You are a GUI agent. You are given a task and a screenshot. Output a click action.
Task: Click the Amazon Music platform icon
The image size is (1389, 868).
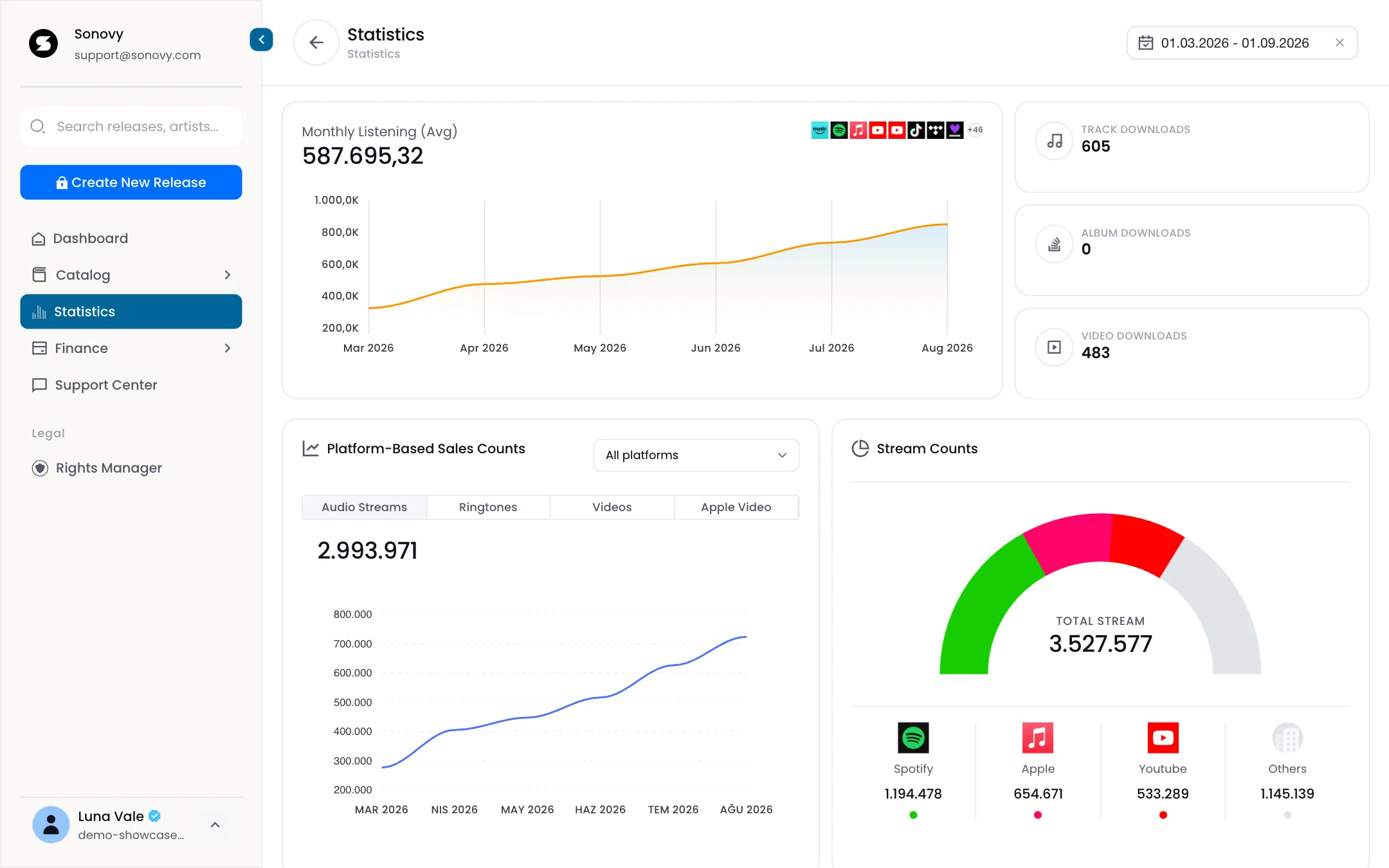click(820, 130)
